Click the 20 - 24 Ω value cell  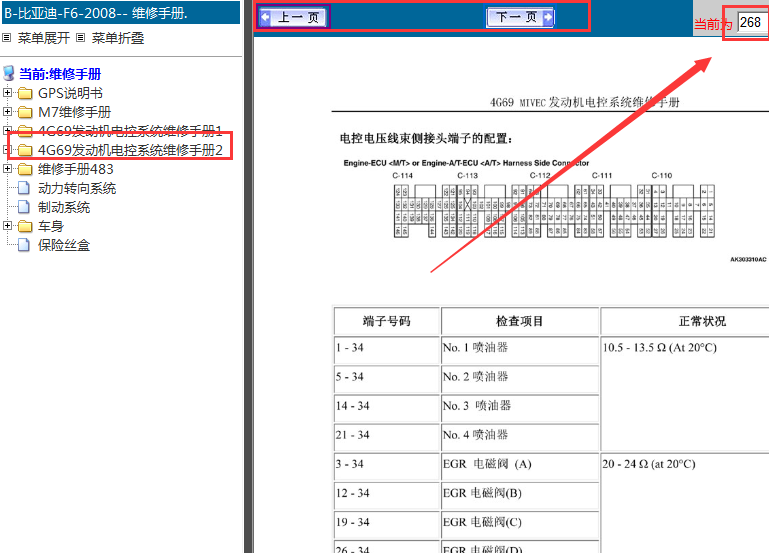tap(685, 503)
